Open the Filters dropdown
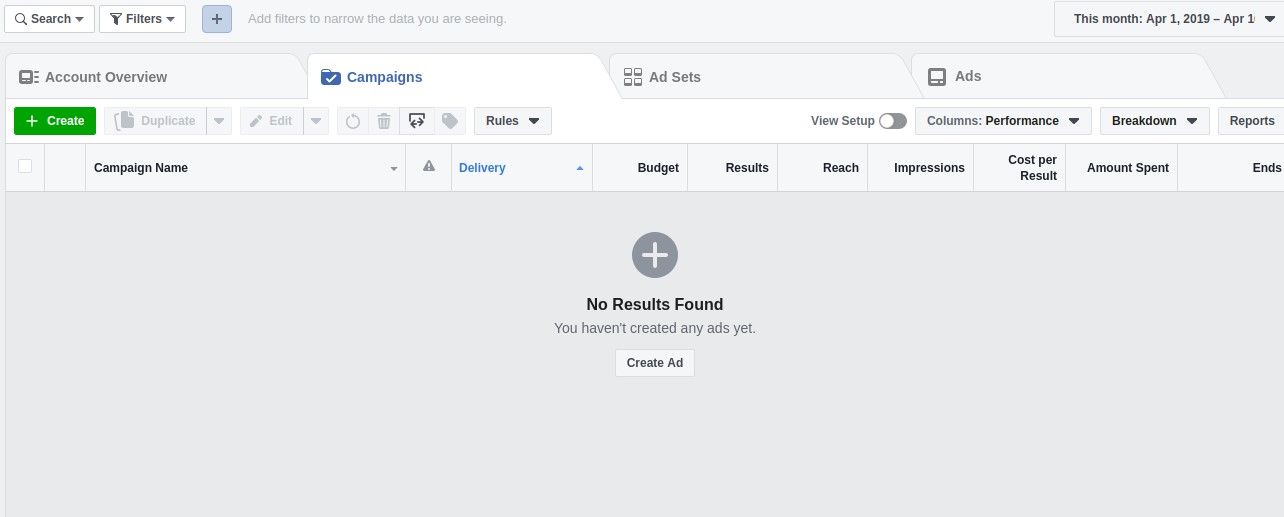Screen dimensions: 1284x517 (142, 19)
